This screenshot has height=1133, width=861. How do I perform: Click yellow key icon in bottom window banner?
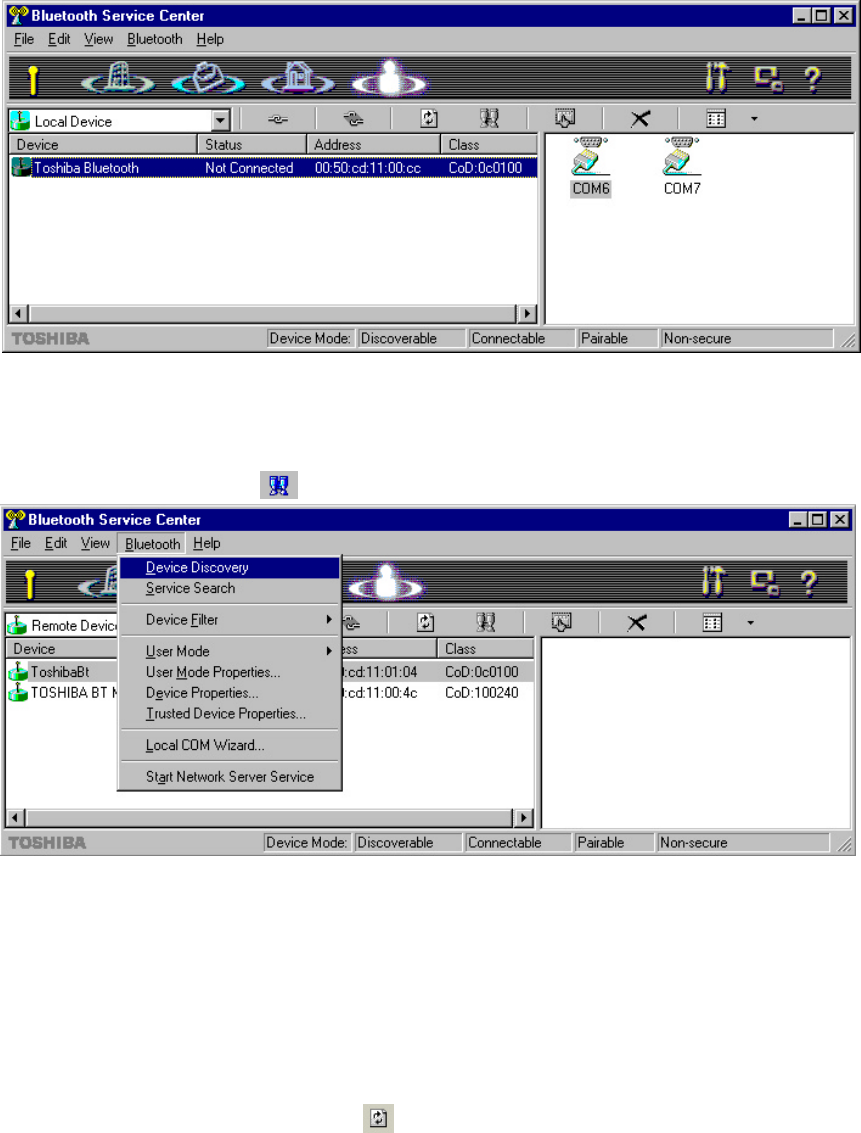[29, 584]
